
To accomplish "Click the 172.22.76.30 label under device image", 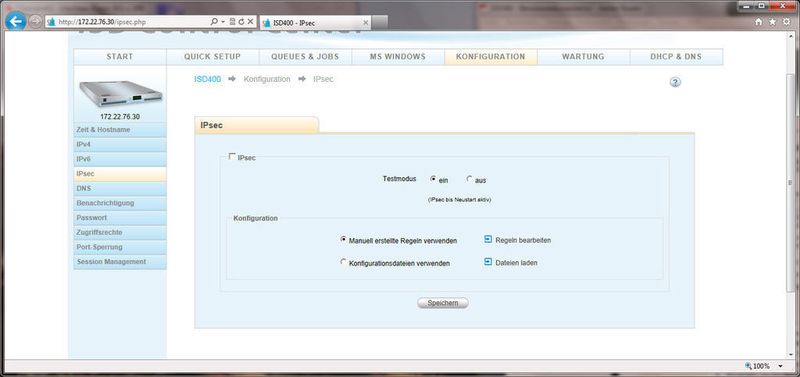I will [120, 117].
